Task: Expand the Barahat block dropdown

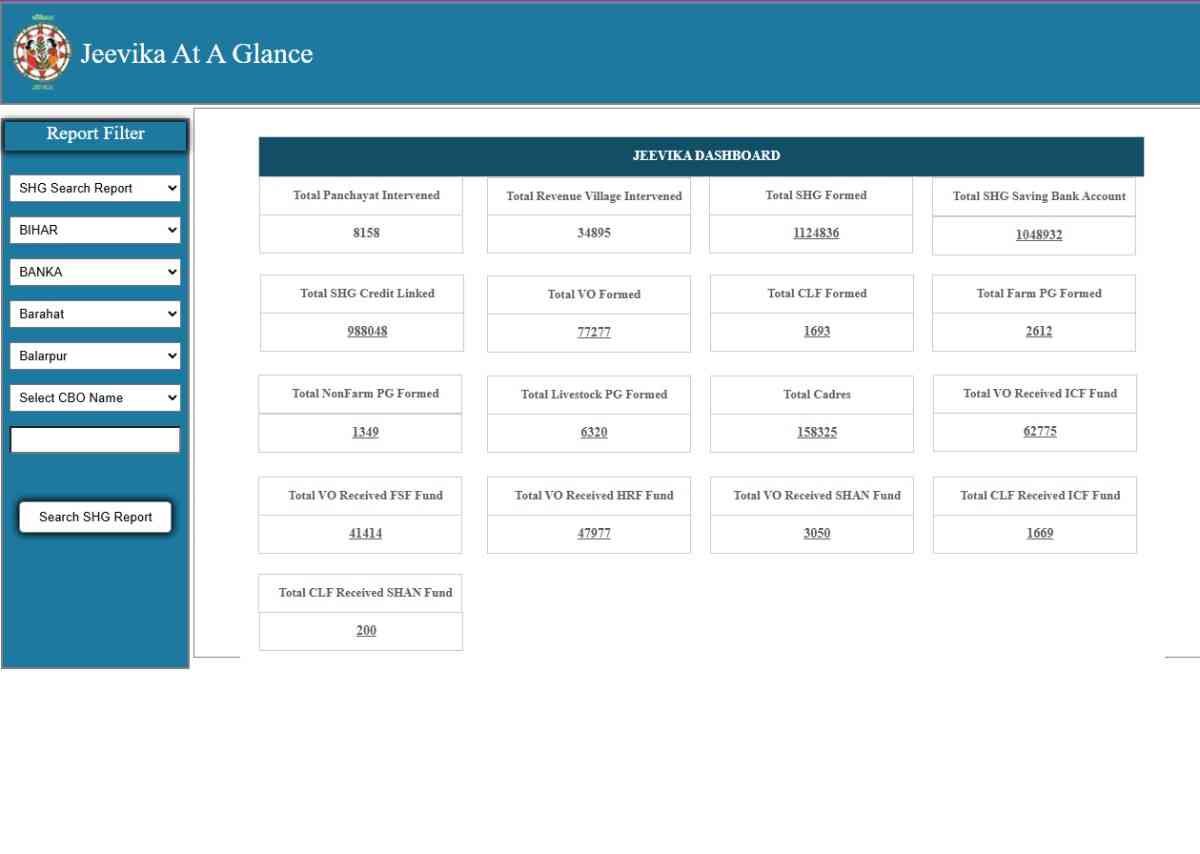Action: [95, 314]
